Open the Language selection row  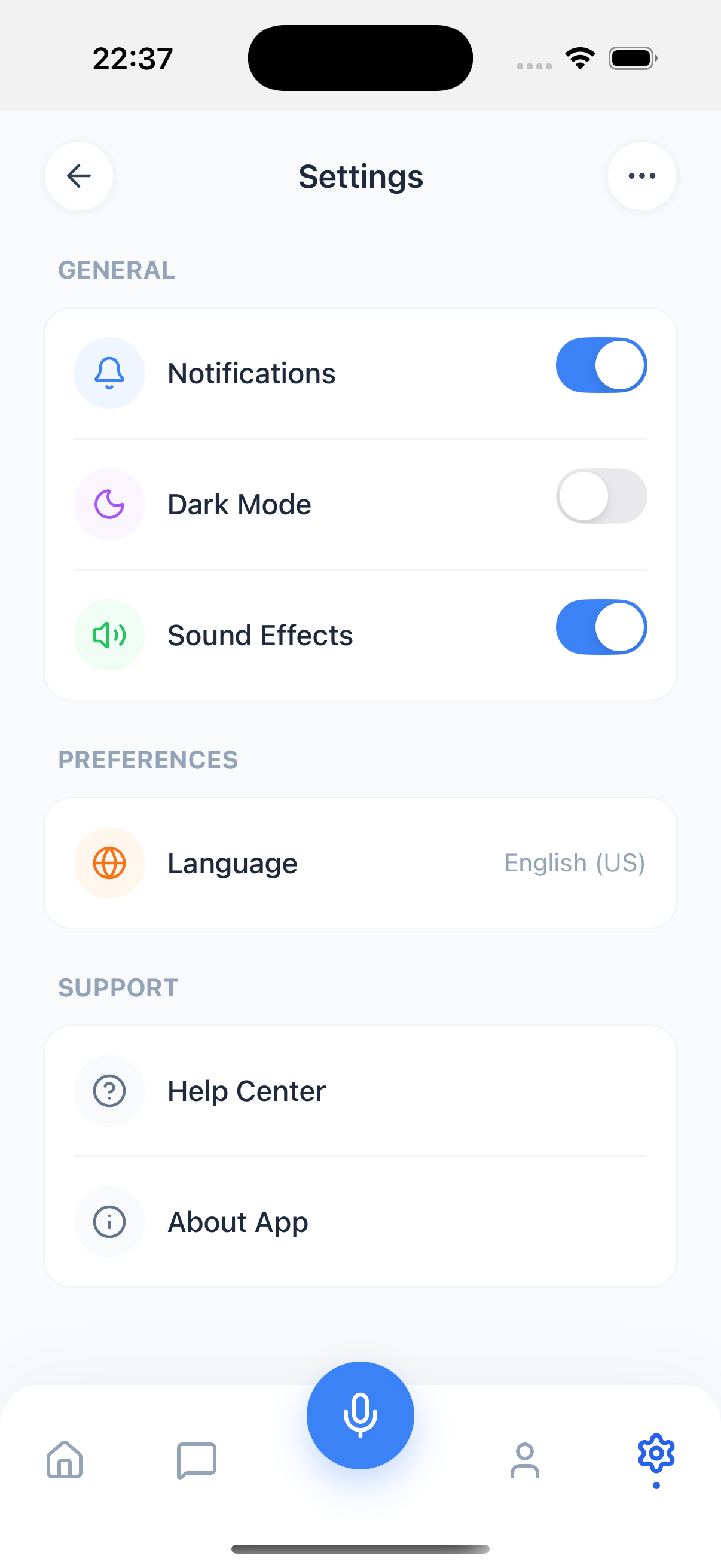coord(360,862)
